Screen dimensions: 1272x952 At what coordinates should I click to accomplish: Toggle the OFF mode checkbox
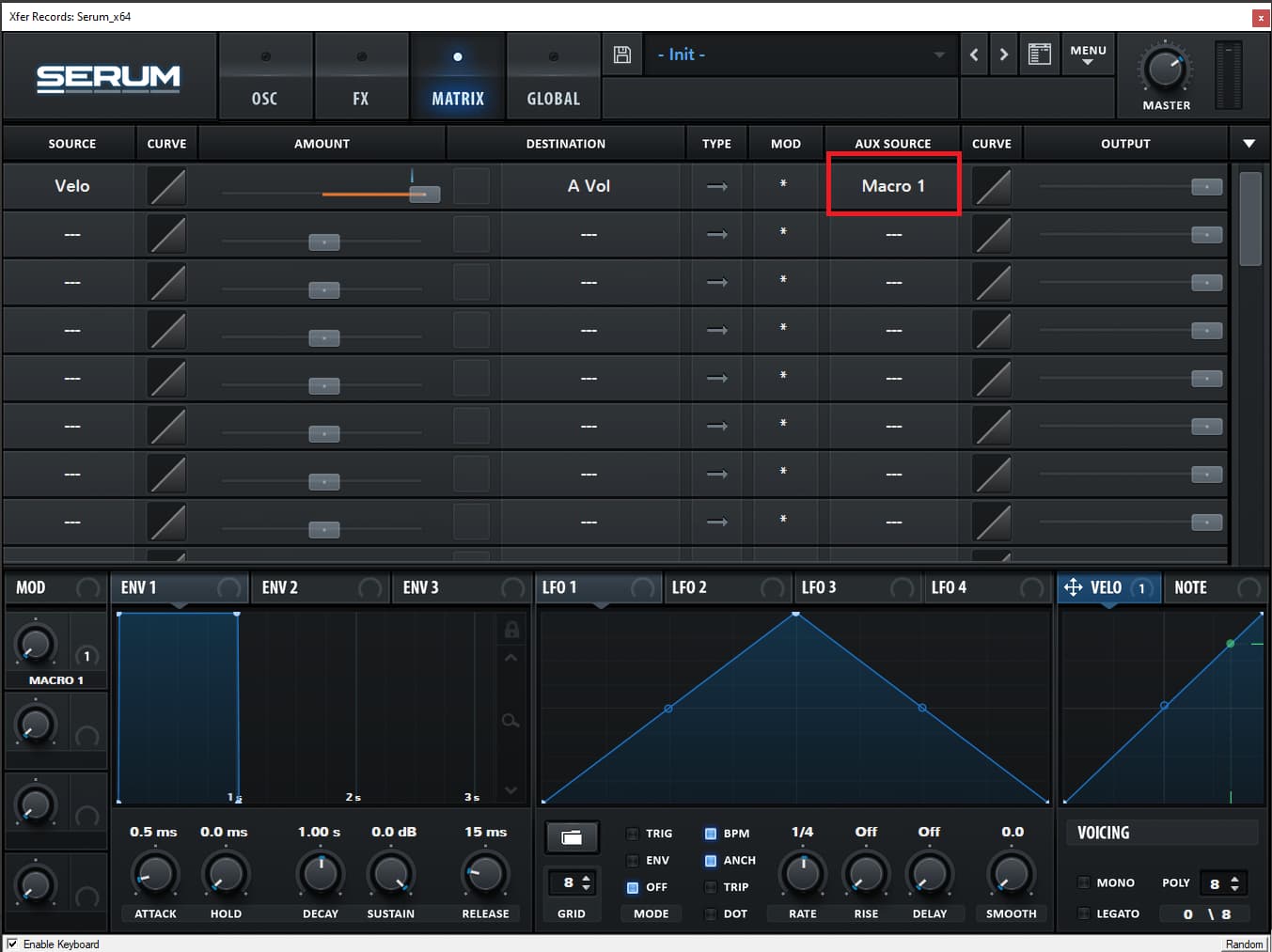633,887
